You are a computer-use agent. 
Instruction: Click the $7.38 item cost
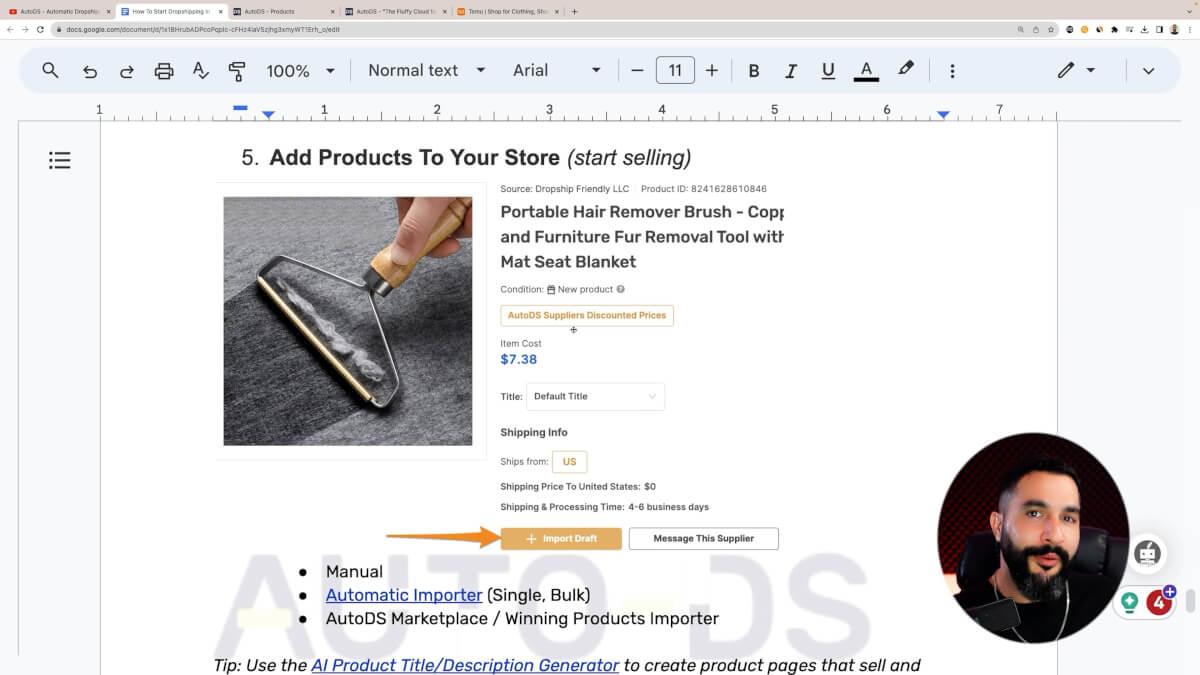click(519, 360)
